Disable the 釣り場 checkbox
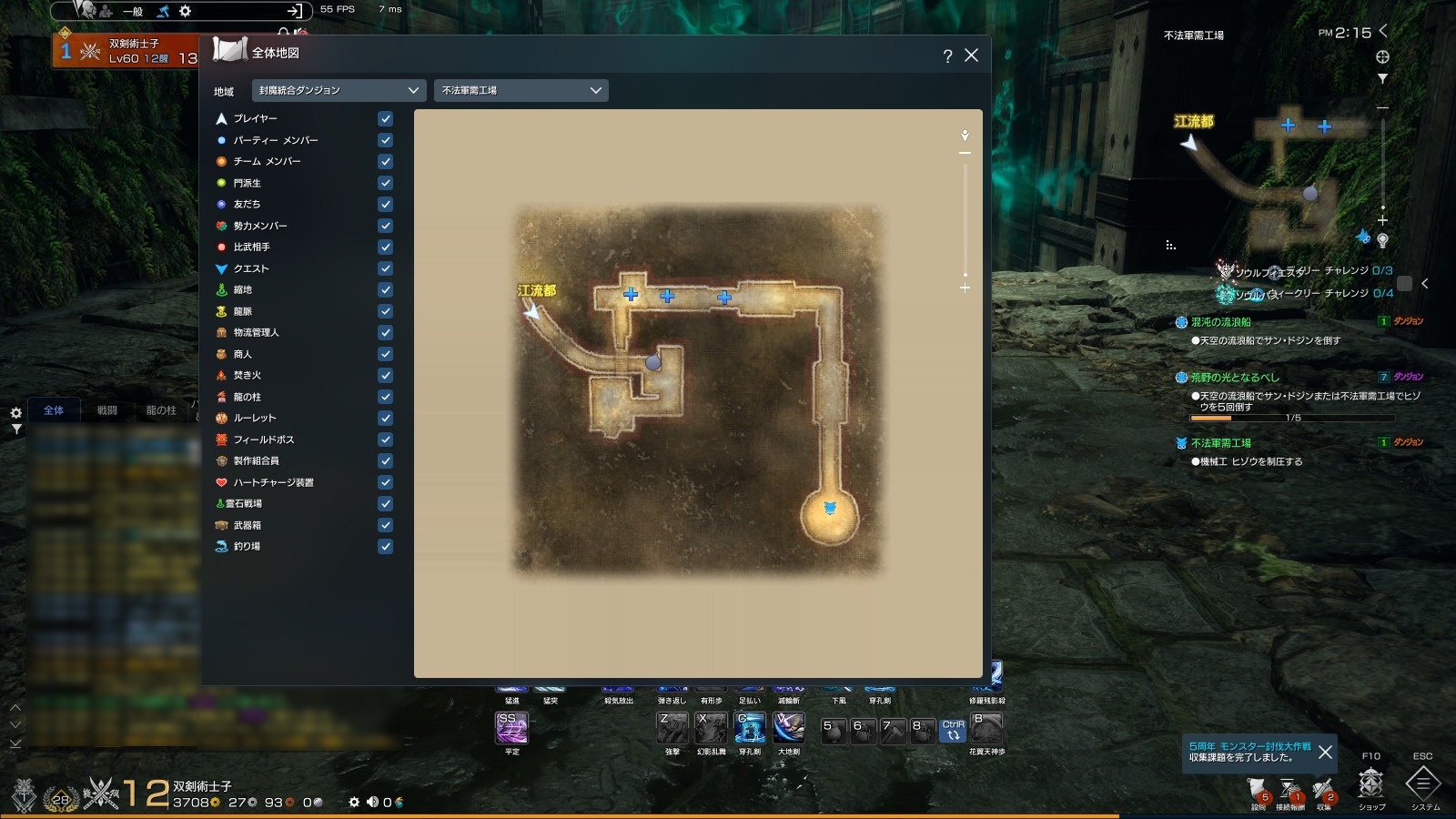The height and width of the screenshot is (819, 1456). [x=385, y=546]
